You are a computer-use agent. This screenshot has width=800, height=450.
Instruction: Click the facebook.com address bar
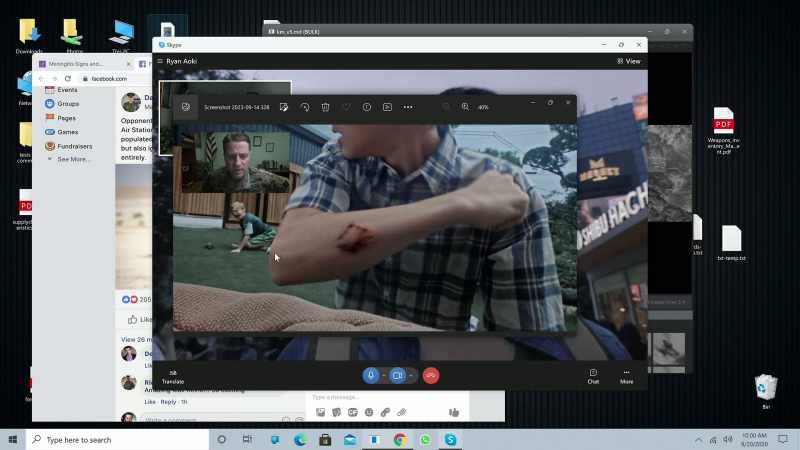point(115,79)
